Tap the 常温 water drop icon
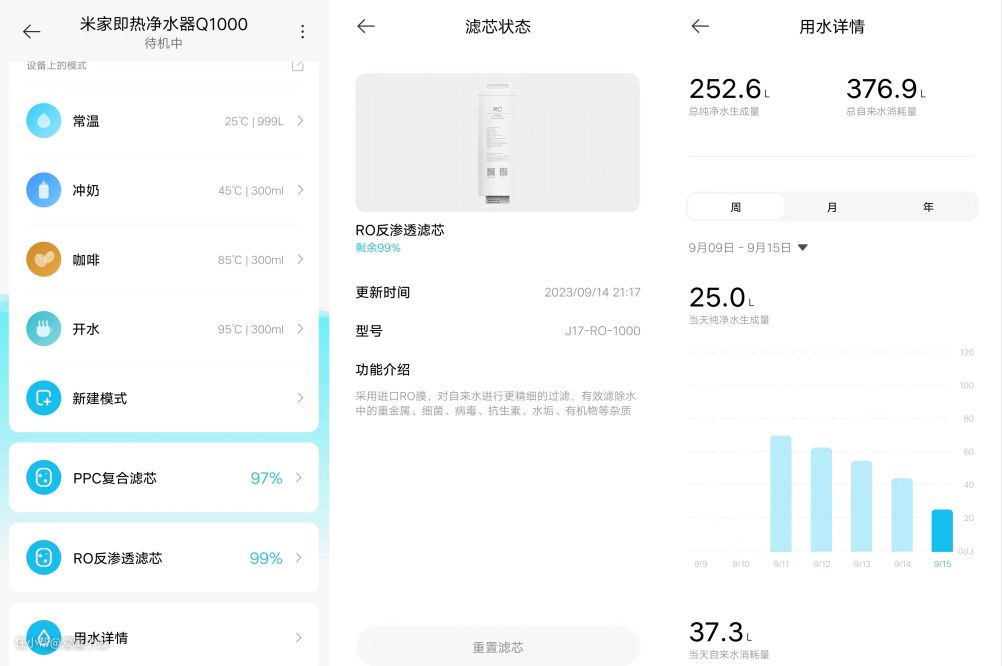 (x=43, y=121)
